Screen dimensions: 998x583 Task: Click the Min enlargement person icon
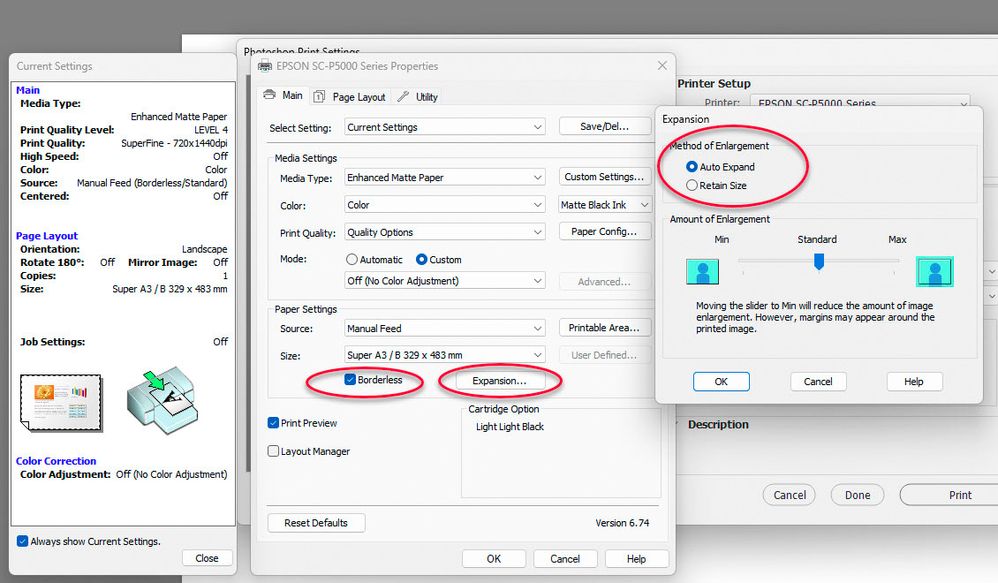(703, 272)
